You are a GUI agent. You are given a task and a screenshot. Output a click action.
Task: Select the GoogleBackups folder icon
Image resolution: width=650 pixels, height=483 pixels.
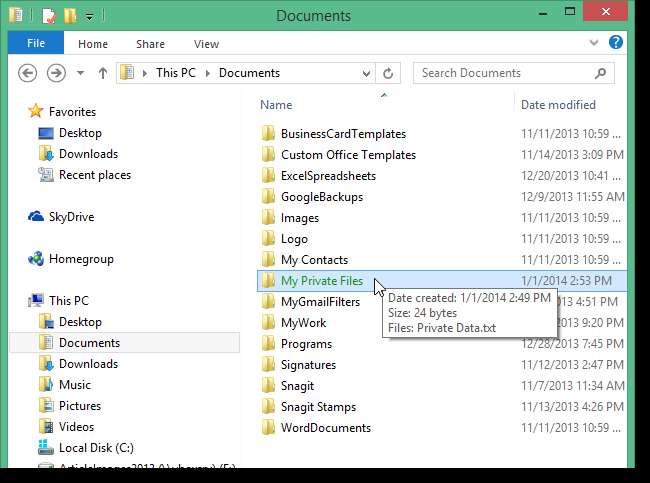[268, 197]
